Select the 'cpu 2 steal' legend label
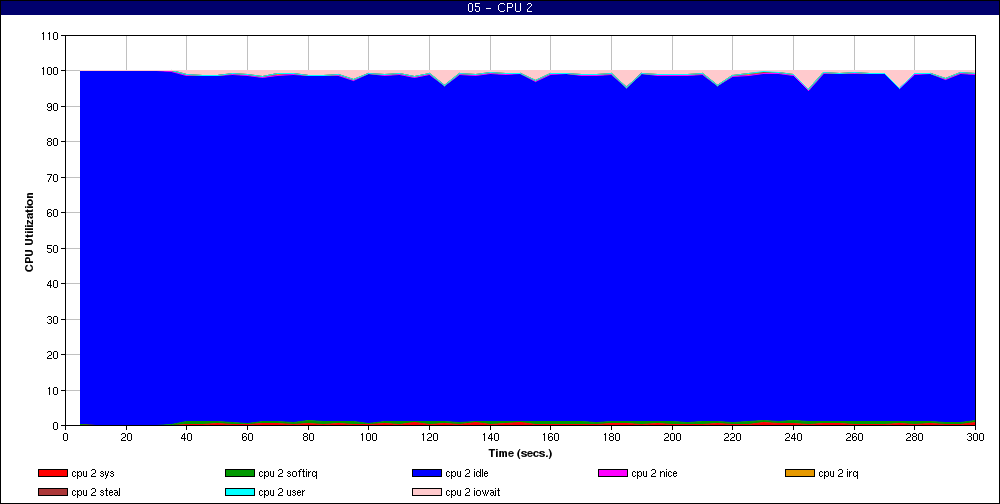 coord(96,493)
